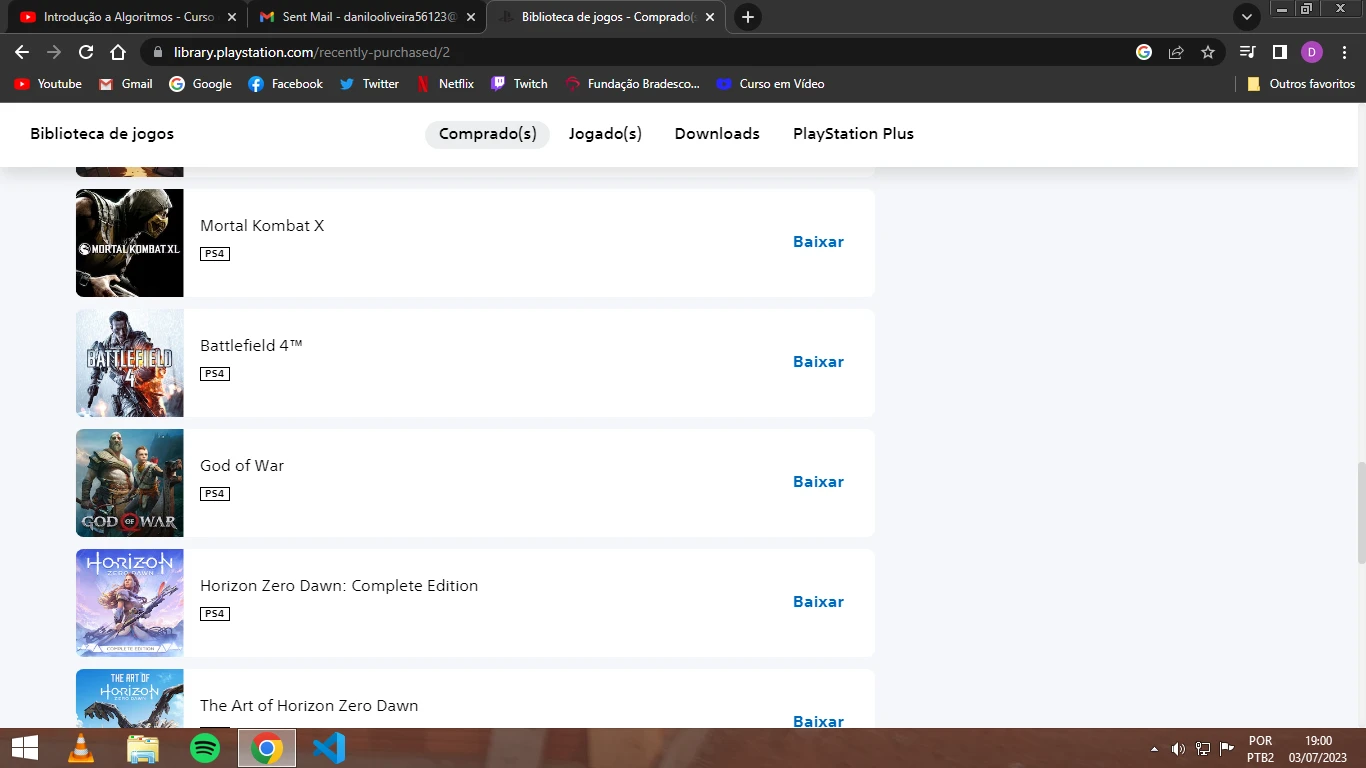Open the Facebook bookmark
The width and height of the screenshot is (1366, 768).
tap(285, 84)
